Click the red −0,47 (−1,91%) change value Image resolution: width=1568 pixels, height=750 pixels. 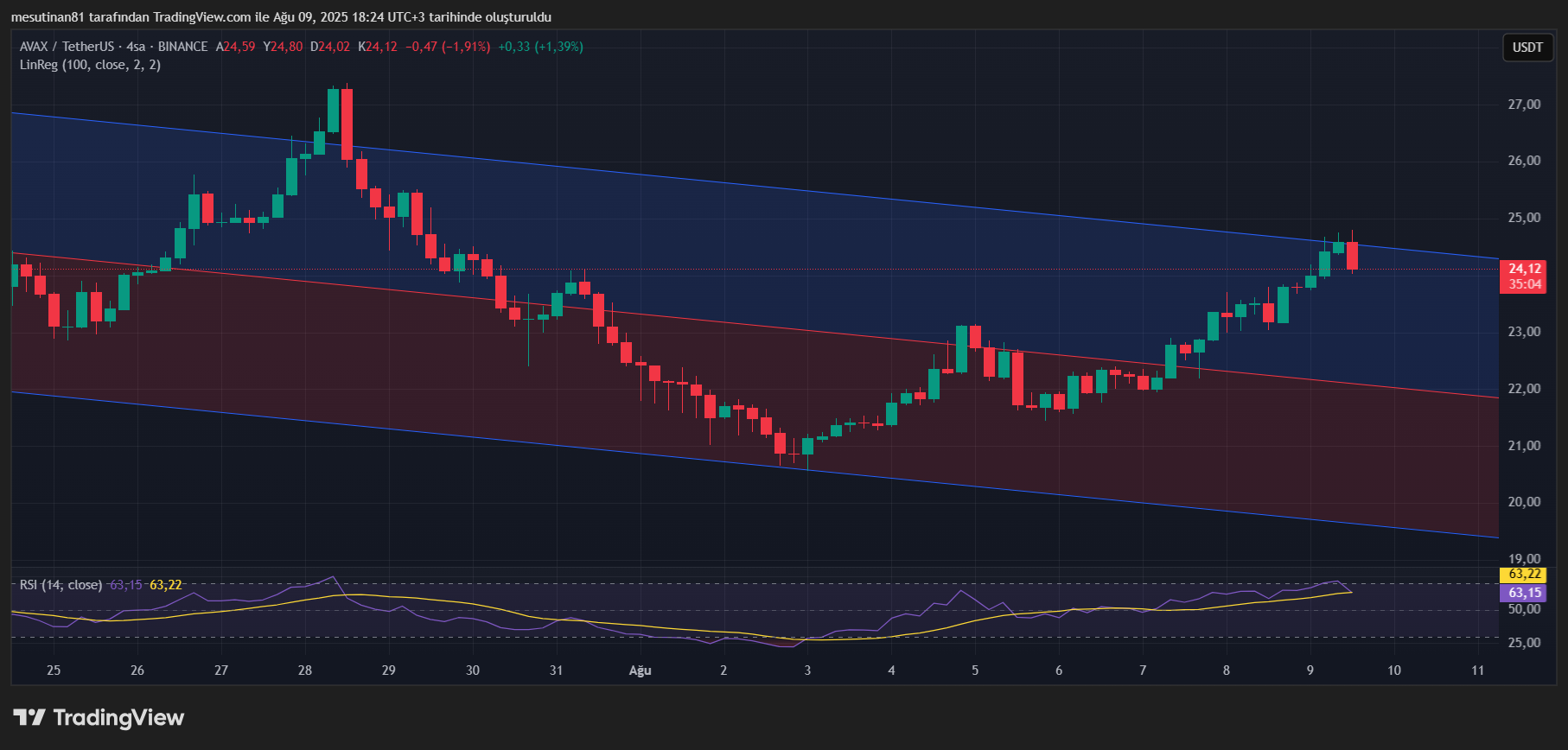(448, 47)
